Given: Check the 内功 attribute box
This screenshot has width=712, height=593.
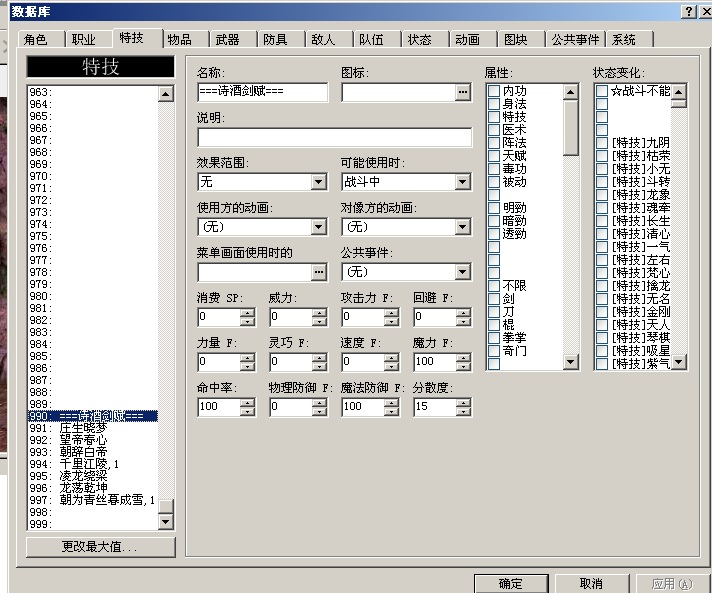Looking at the screenshot, I should click(494, 91).
